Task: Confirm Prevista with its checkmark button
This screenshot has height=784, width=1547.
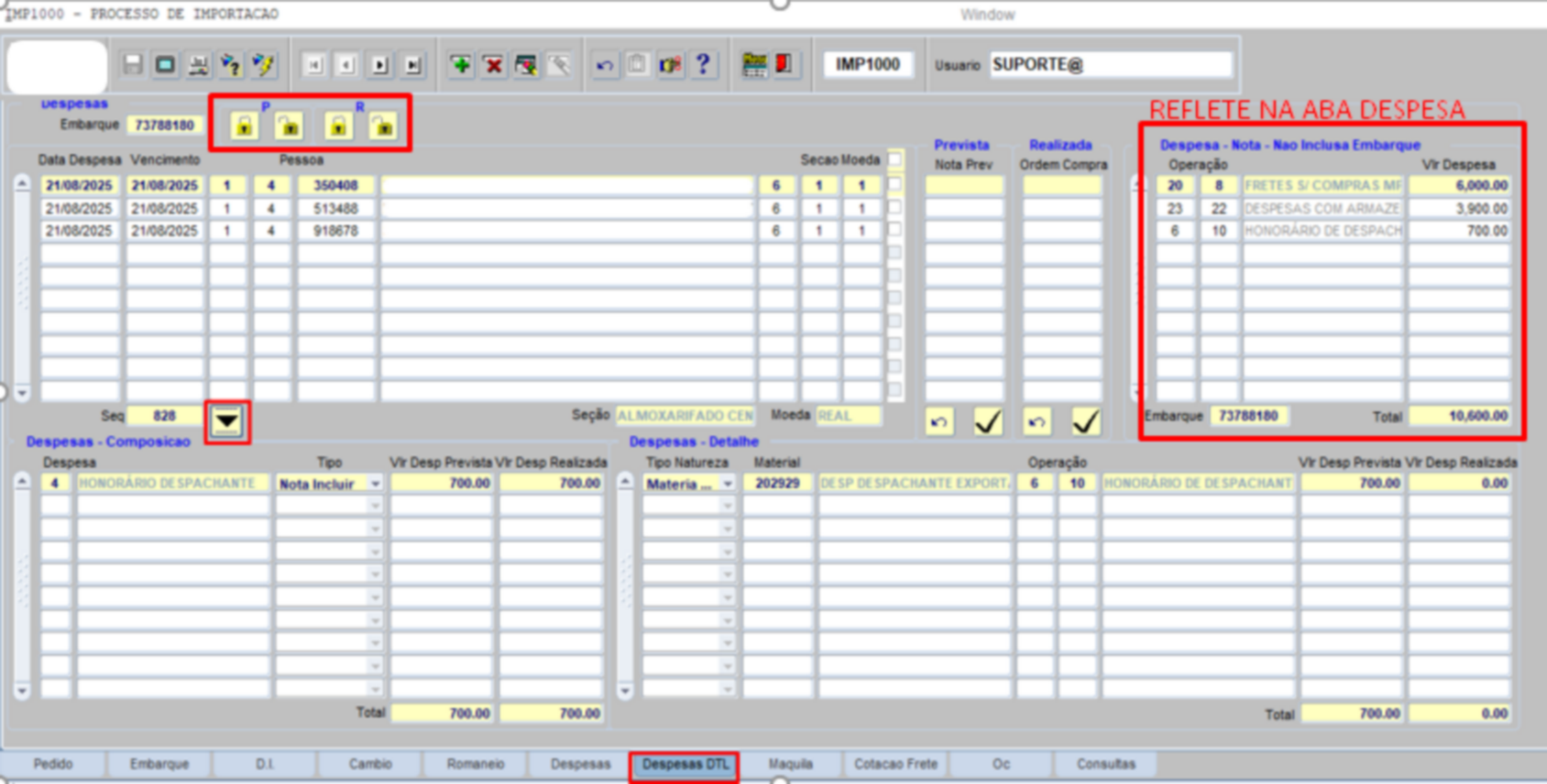Action: 988,421
